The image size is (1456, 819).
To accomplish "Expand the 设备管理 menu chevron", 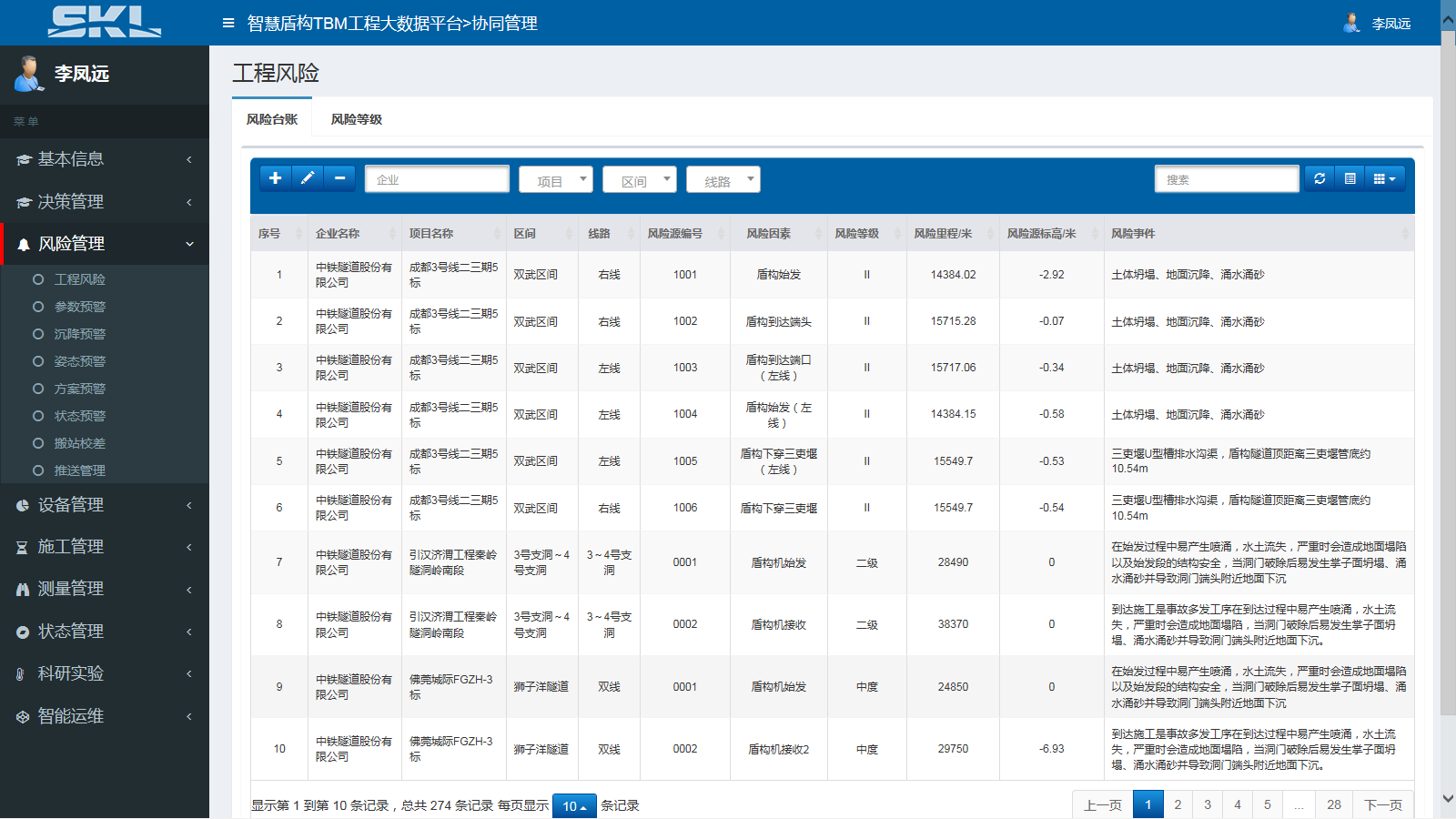I will [x=189, y=505].
